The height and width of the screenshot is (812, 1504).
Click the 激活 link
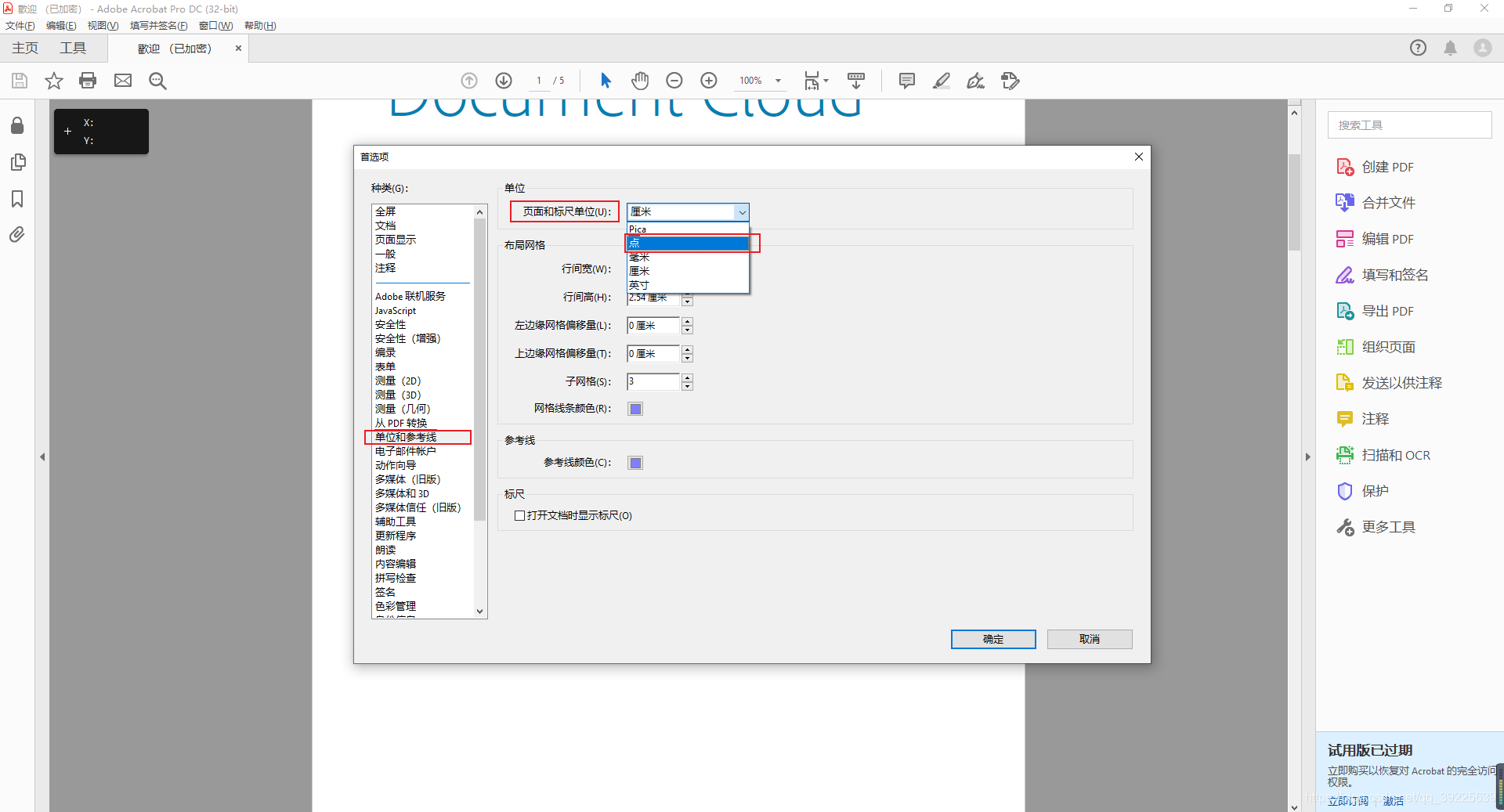(1393, 800)
